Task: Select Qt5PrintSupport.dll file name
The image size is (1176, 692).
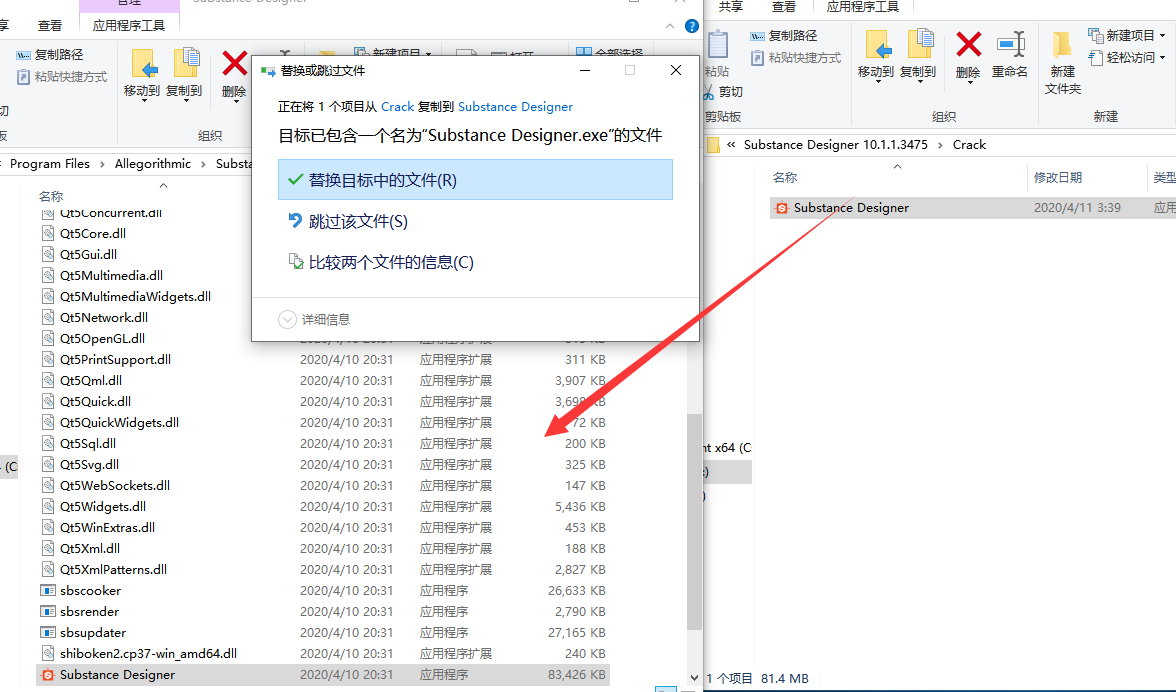Action: tap(116, 360)
